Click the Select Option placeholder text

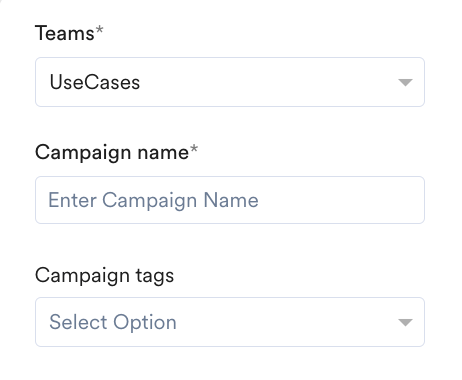point(113,323)
